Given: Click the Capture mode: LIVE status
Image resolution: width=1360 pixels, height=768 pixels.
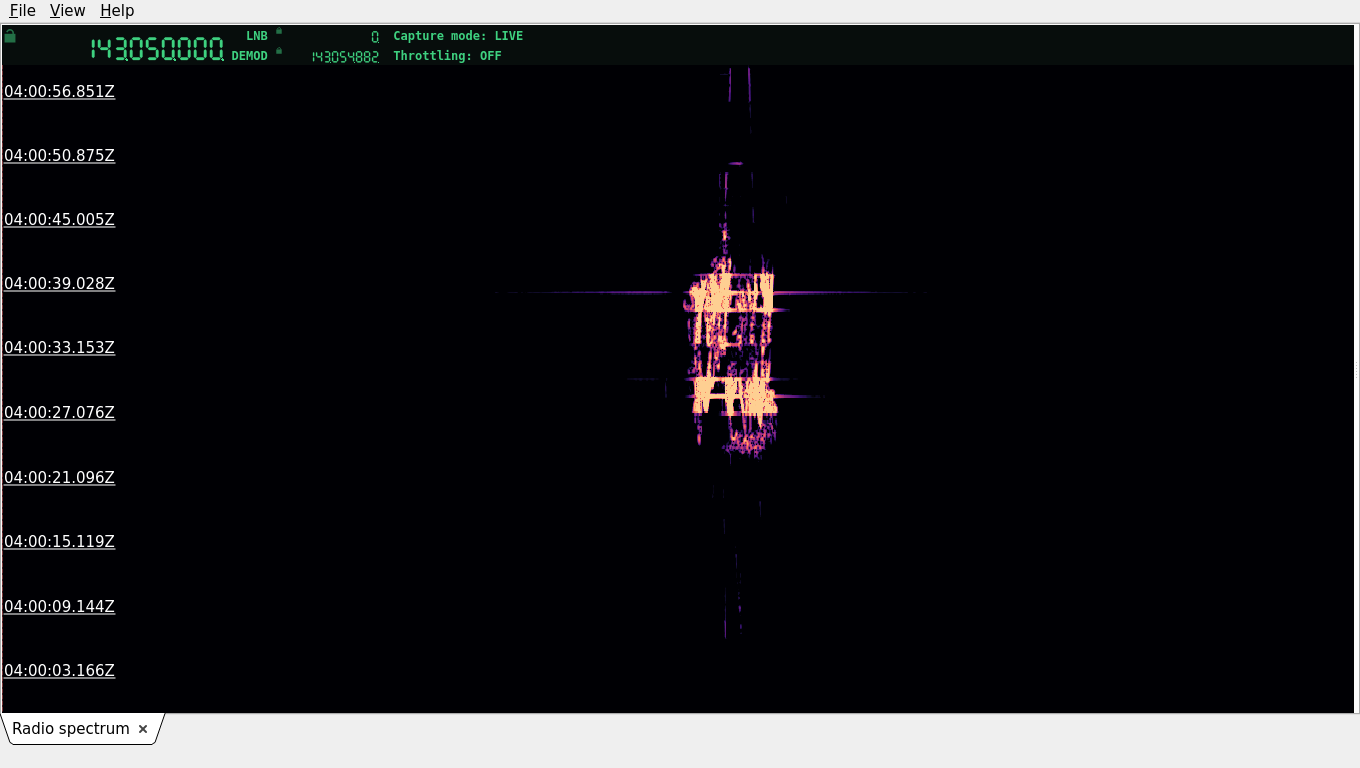Looking at the screenshot, I should point(458,36).
